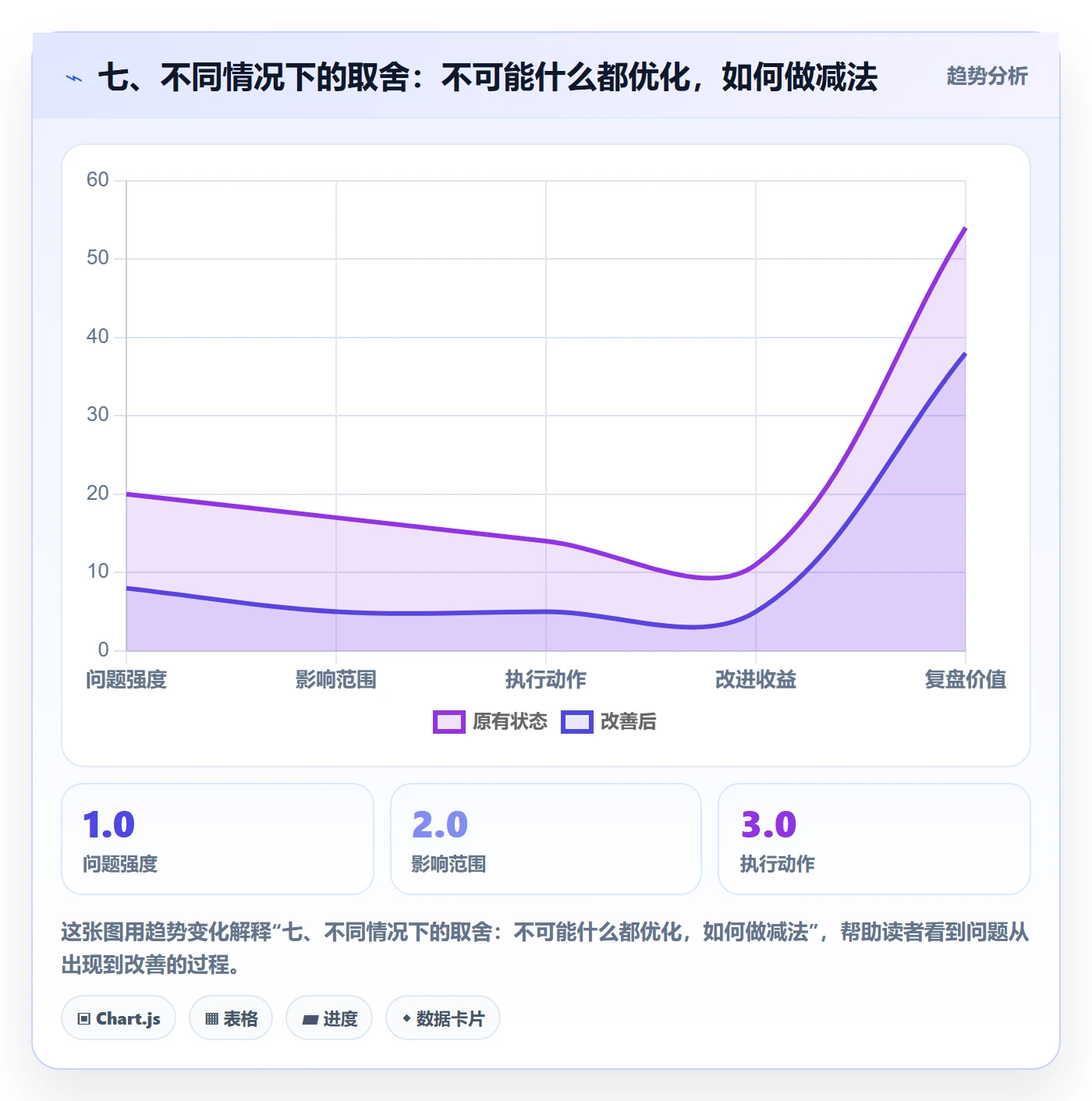Click the 改善后 legend label

(628, 721)
